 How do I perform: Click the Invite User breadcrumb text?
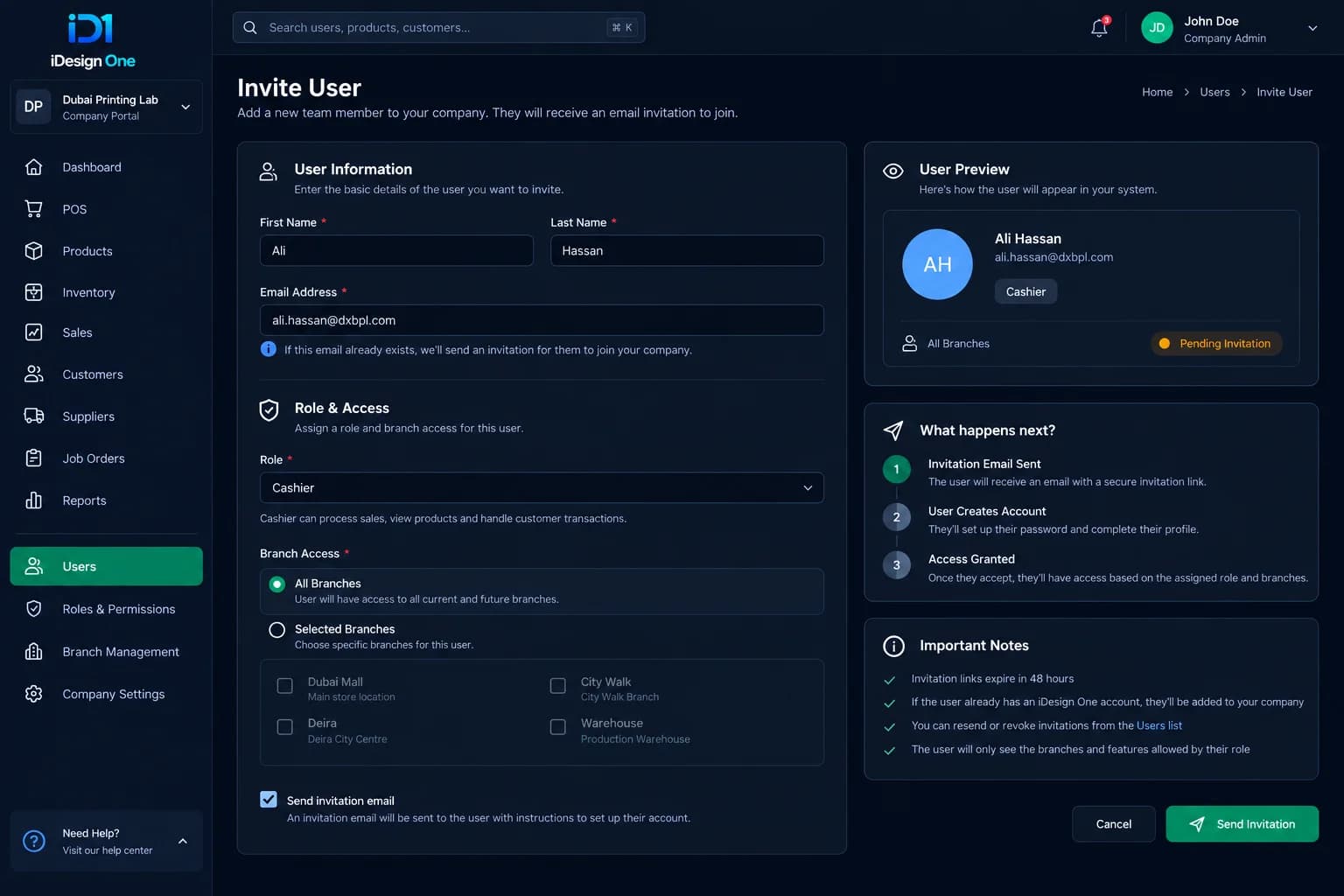1284,92
